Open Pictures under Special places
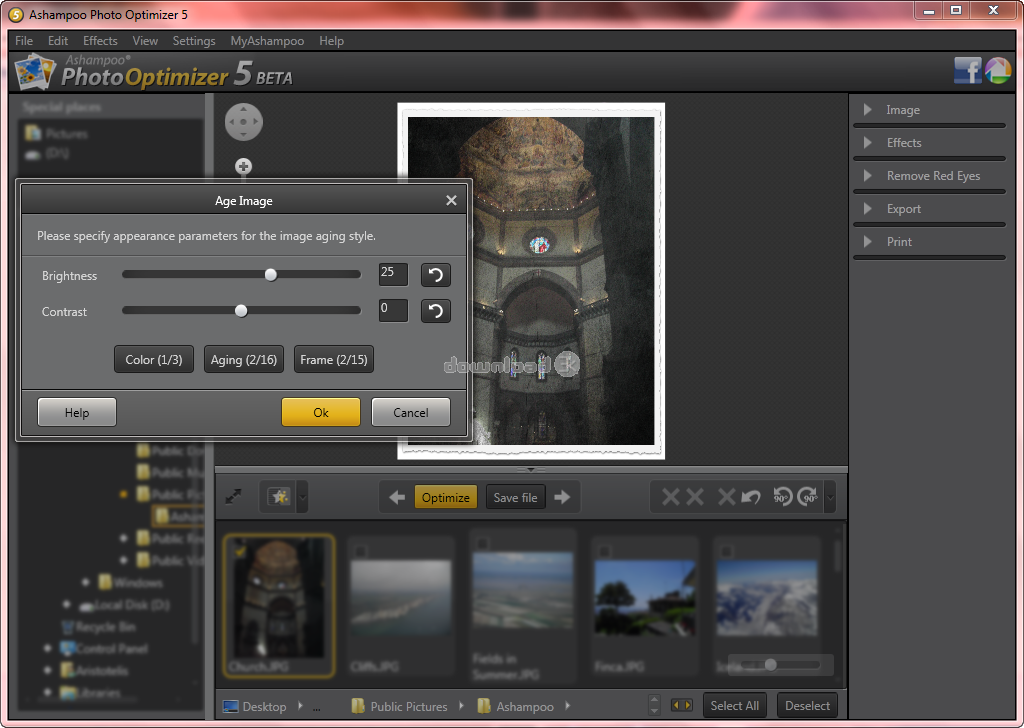This screenshot has height=728, width=1024. click(x=57, y=134)
